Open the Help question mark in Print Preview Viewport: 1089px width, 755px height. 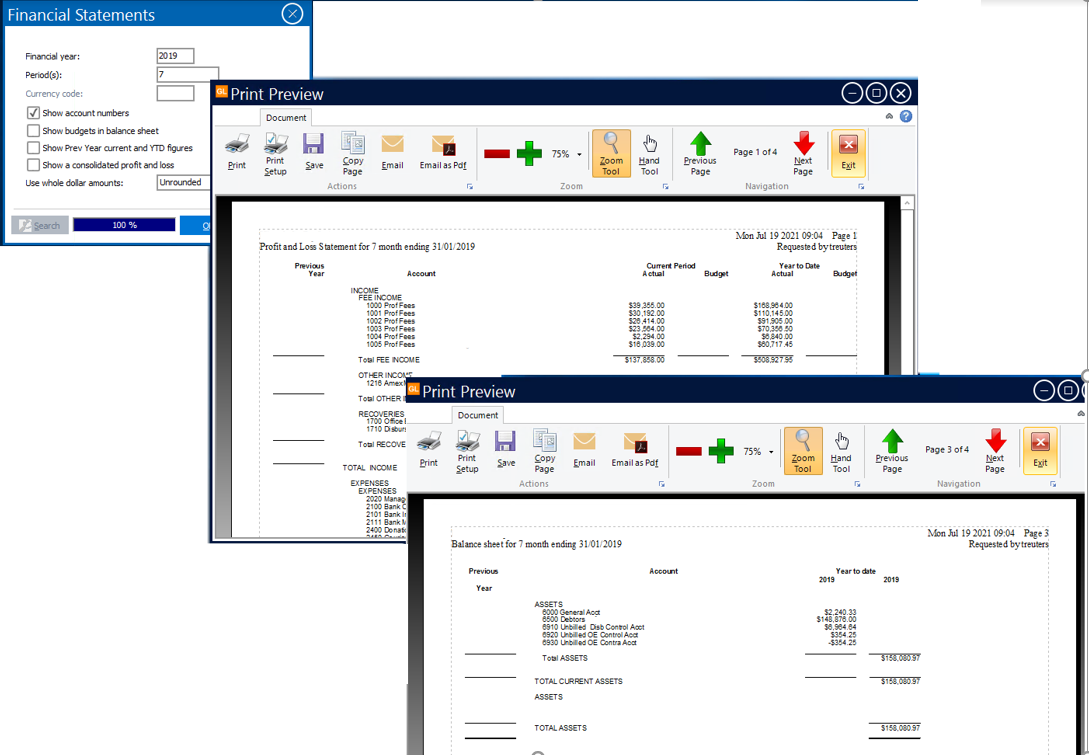point(905,117)
